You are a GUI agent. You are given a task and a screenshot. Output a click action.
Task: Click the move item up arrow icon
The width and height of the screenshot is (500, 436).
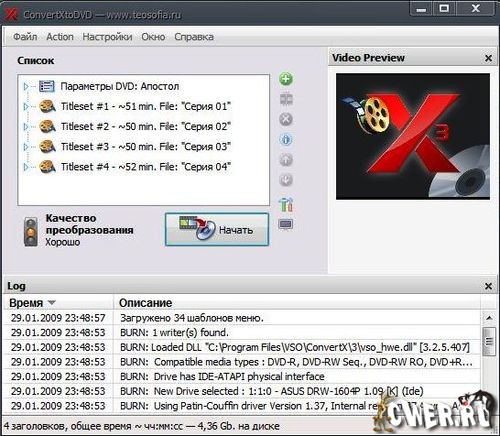(x=286, y=160)
